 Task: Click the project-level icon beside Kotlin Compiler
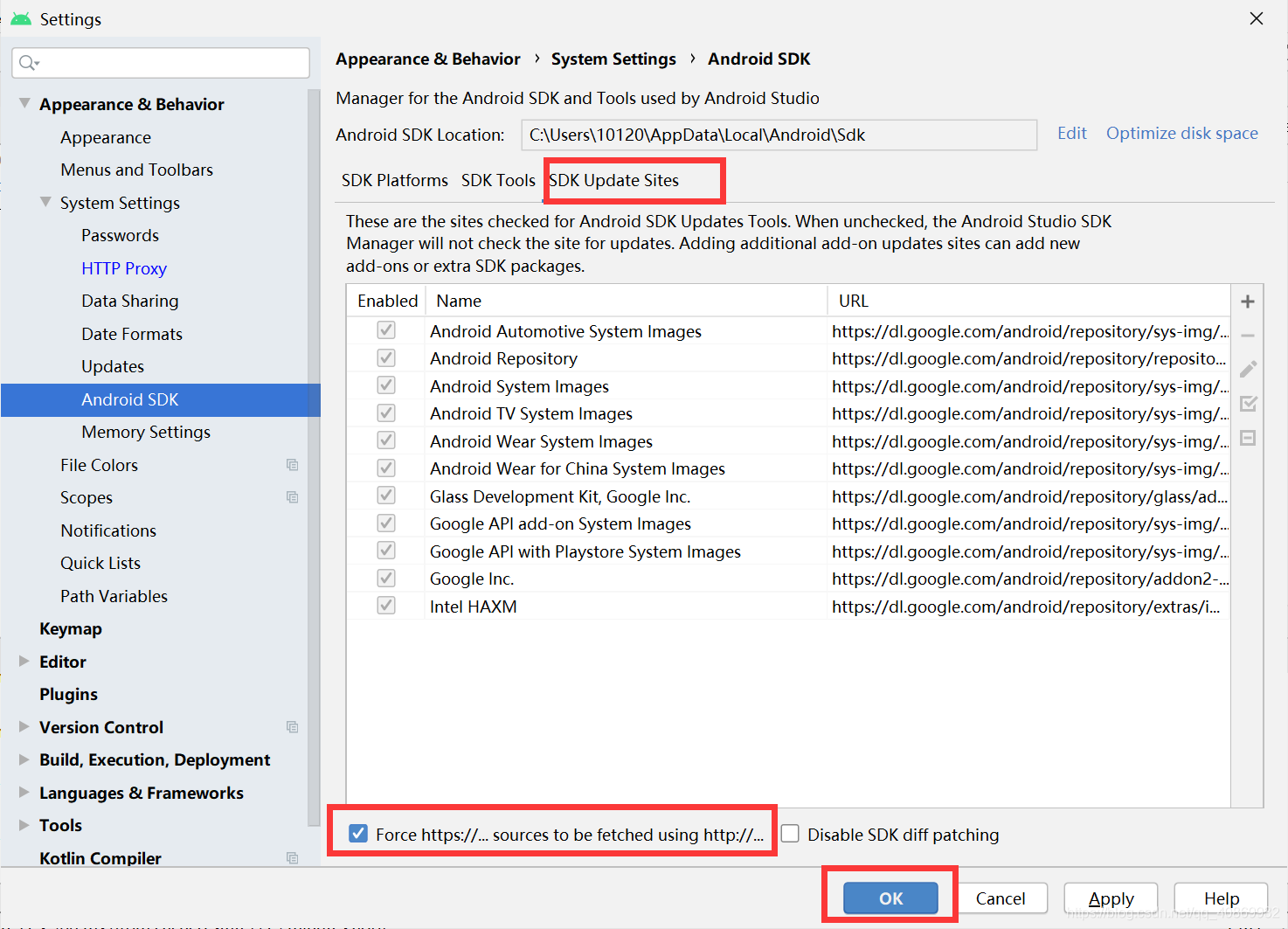click(x=293, y=858)
